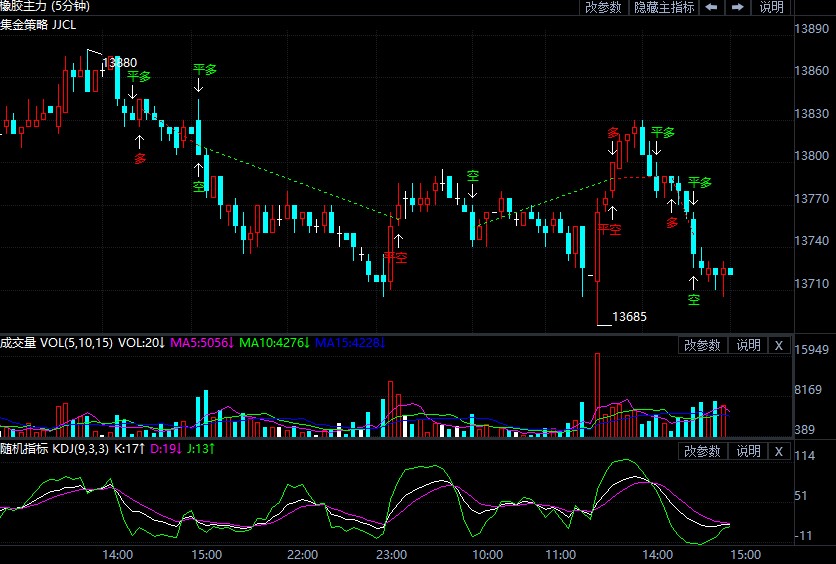Click the left arrow navigation icon
This screenshot has height=564, width=836.
pos(711,7)
